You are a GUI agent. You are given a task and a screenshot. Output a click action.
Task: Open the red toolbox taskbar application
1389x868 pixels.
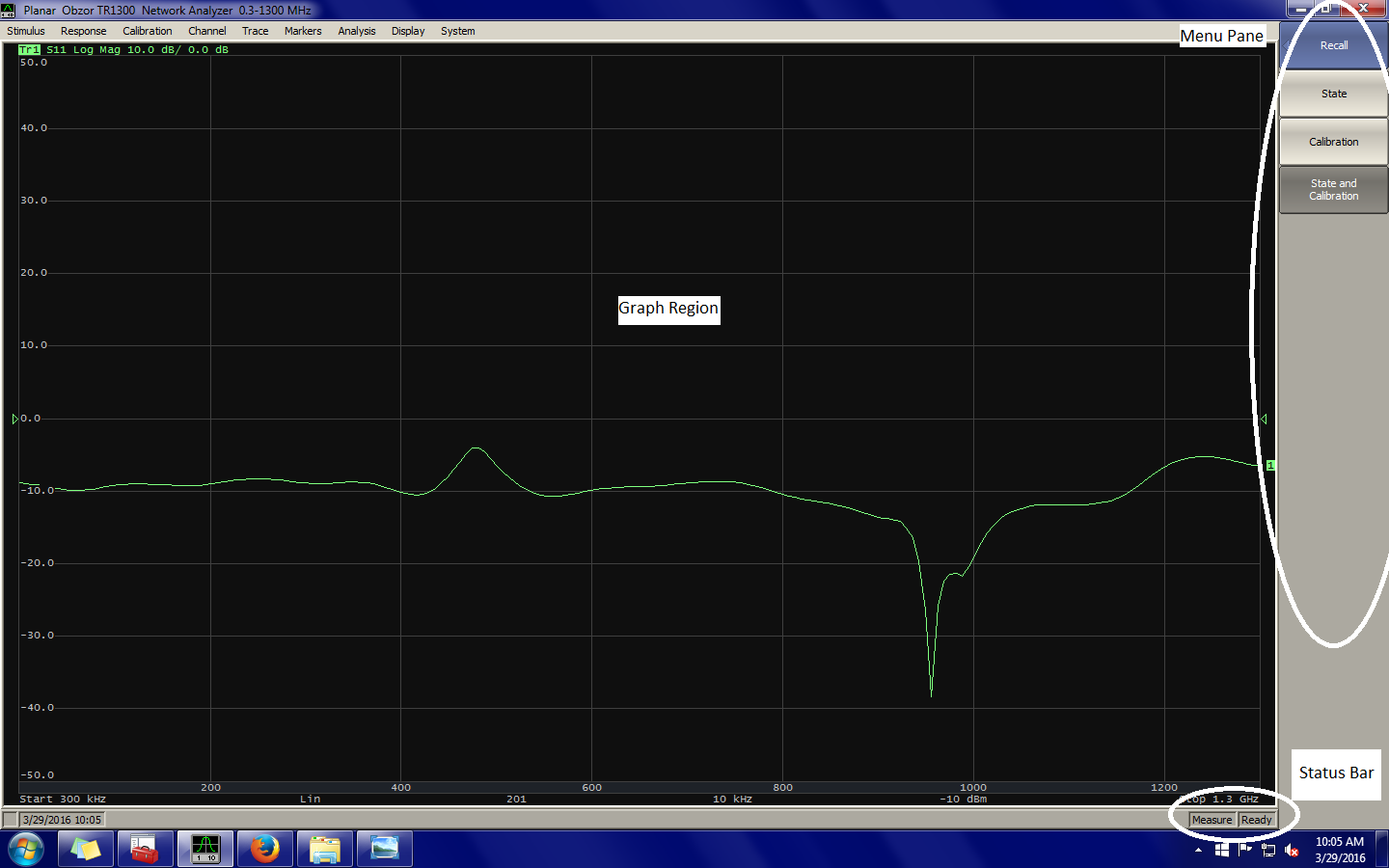tap(145, 849)
